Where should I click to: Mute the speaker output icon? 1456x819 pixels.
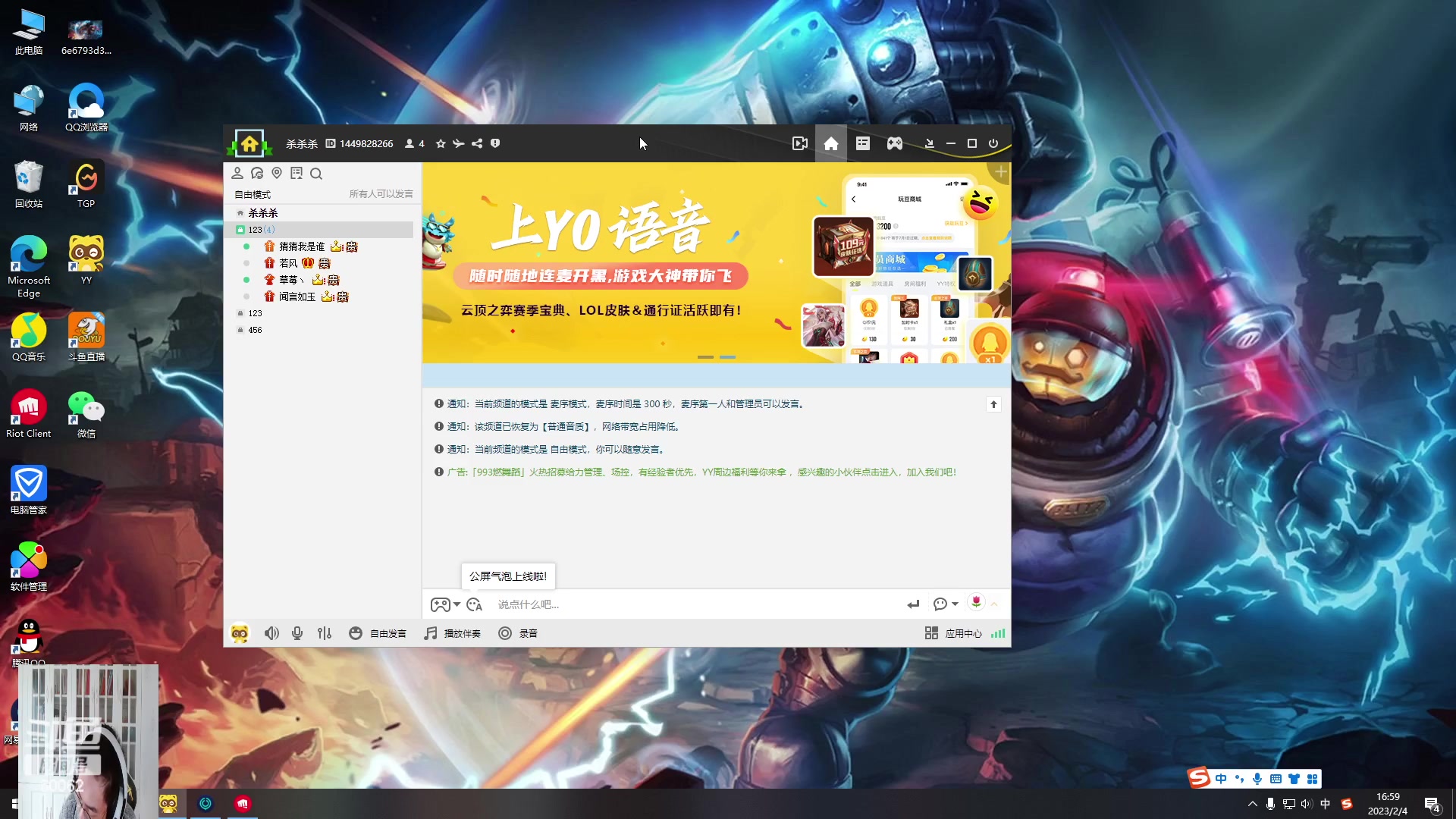[271, 633]
